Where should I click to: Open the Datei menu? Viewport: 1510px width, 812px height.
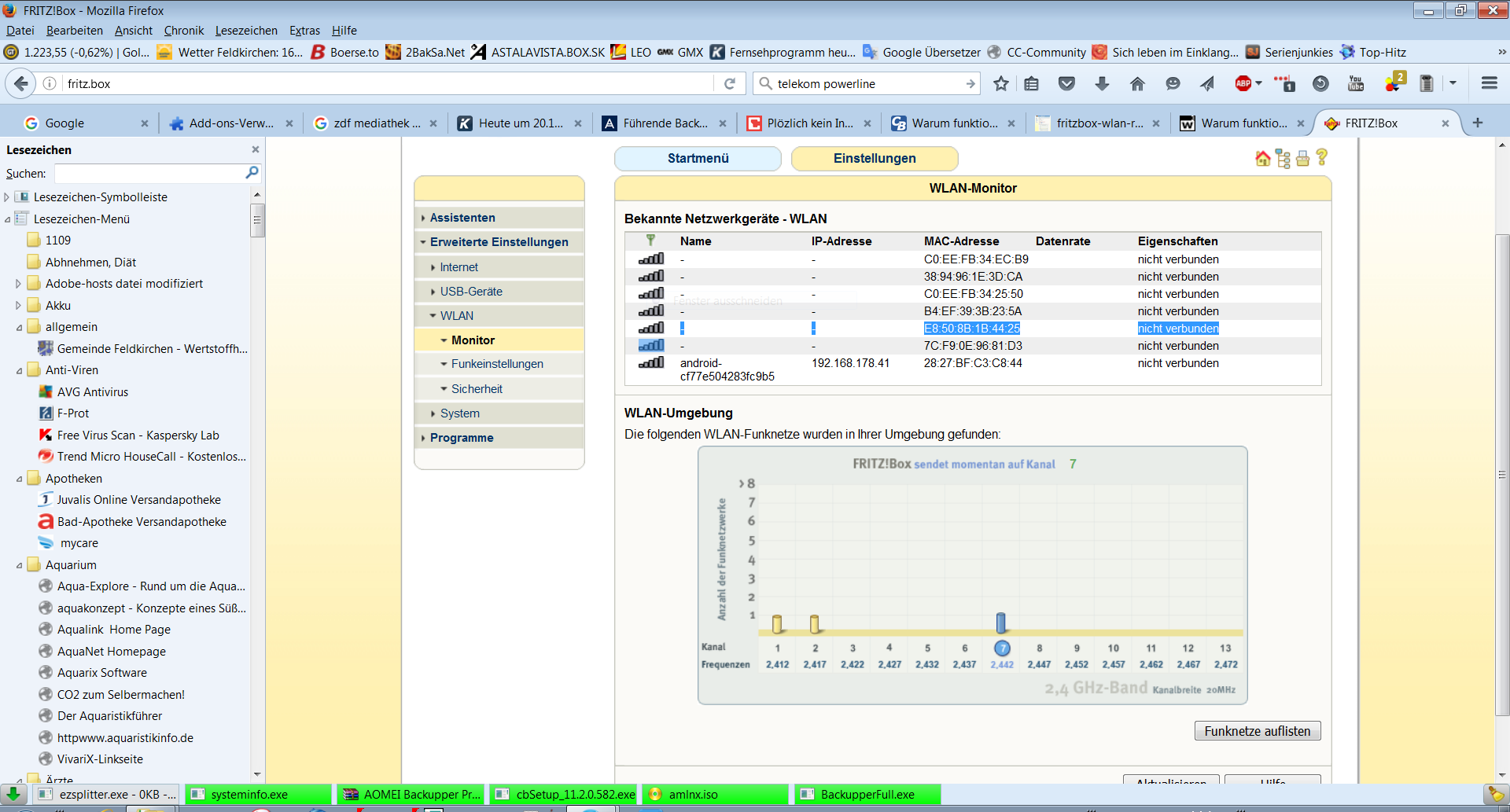(x=20, y=31)
